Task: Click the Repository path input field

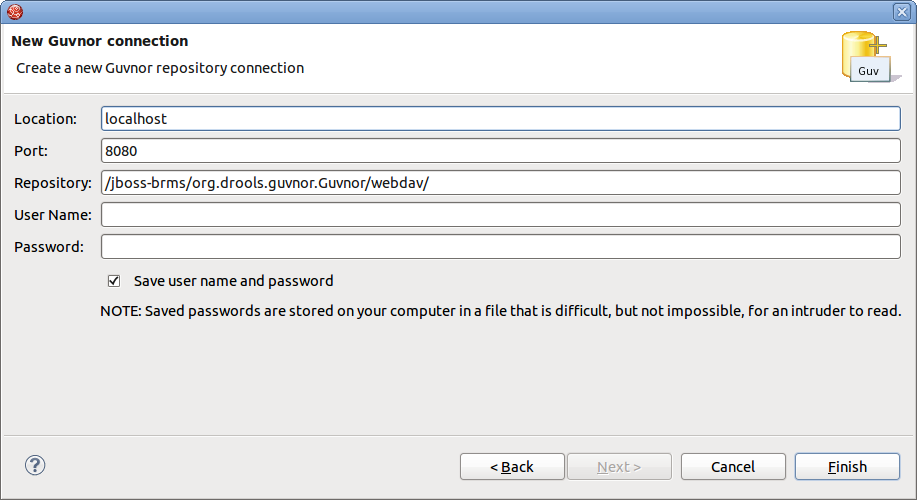Action: pos(501,182)
